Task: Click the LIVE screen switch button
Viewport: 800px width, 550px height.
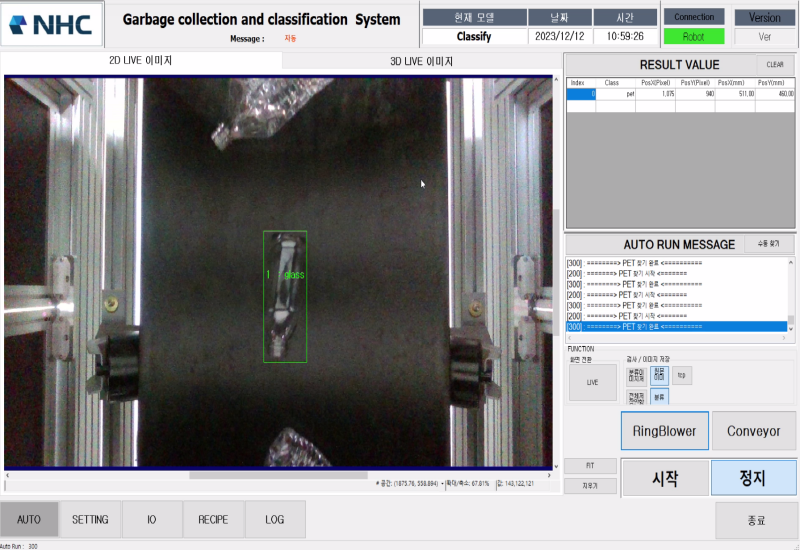Action: click(592, 382)
